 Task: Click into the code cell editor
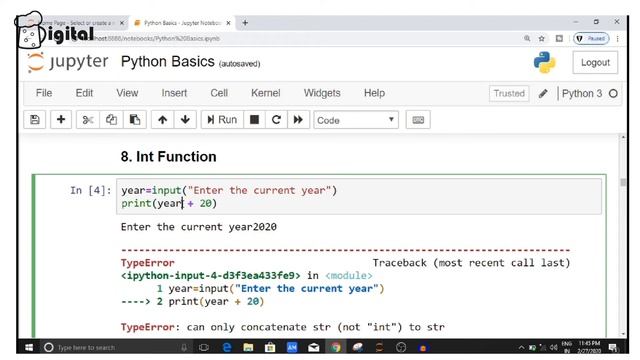(359, 196)
